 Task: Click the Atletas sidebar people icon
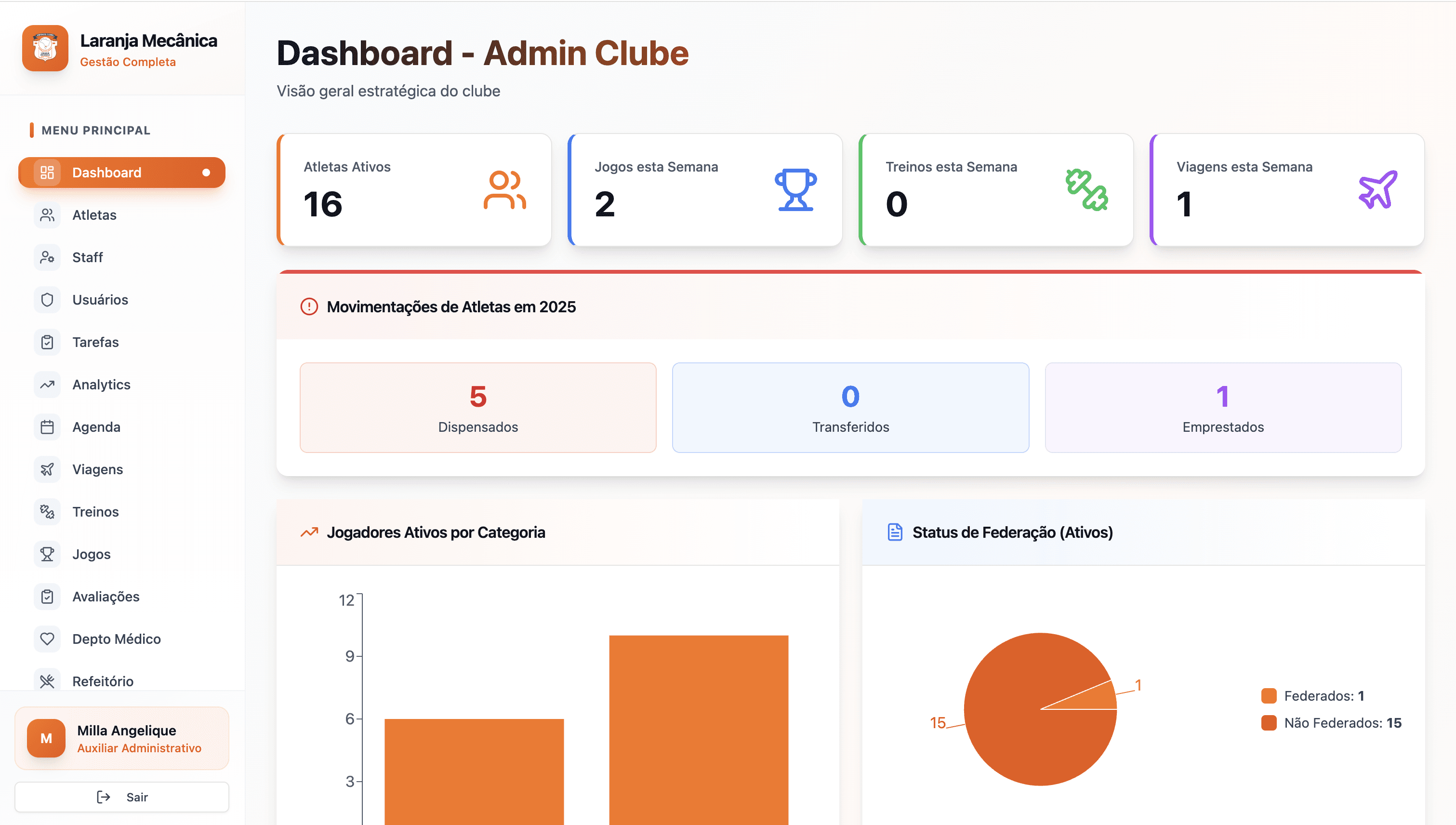(47, 215)
